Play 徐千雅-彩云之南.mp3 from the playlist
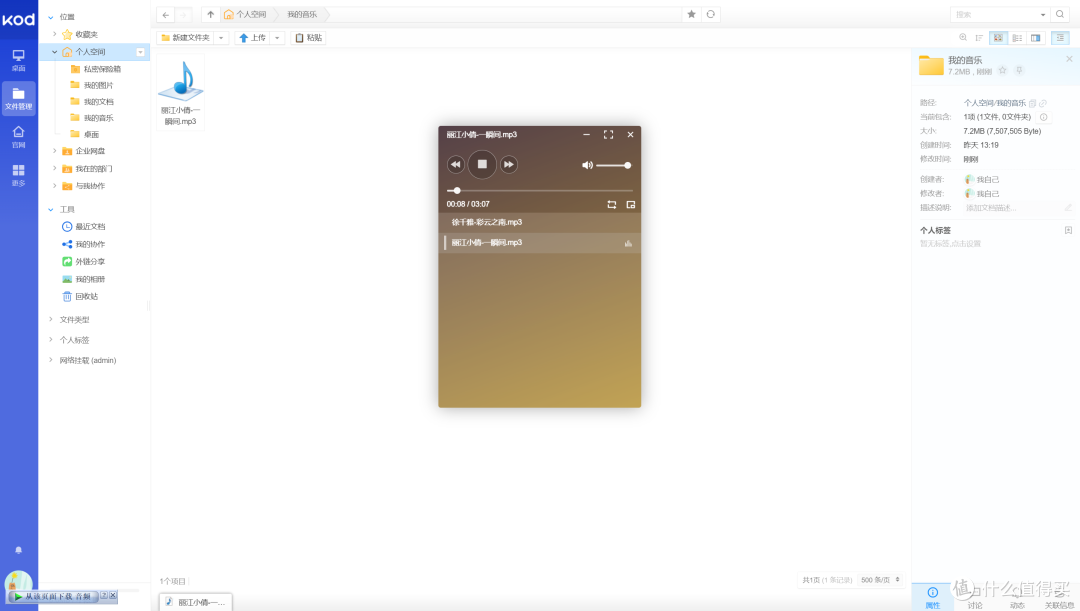This screenshot has width=1080, height=611. pos(539,222)
